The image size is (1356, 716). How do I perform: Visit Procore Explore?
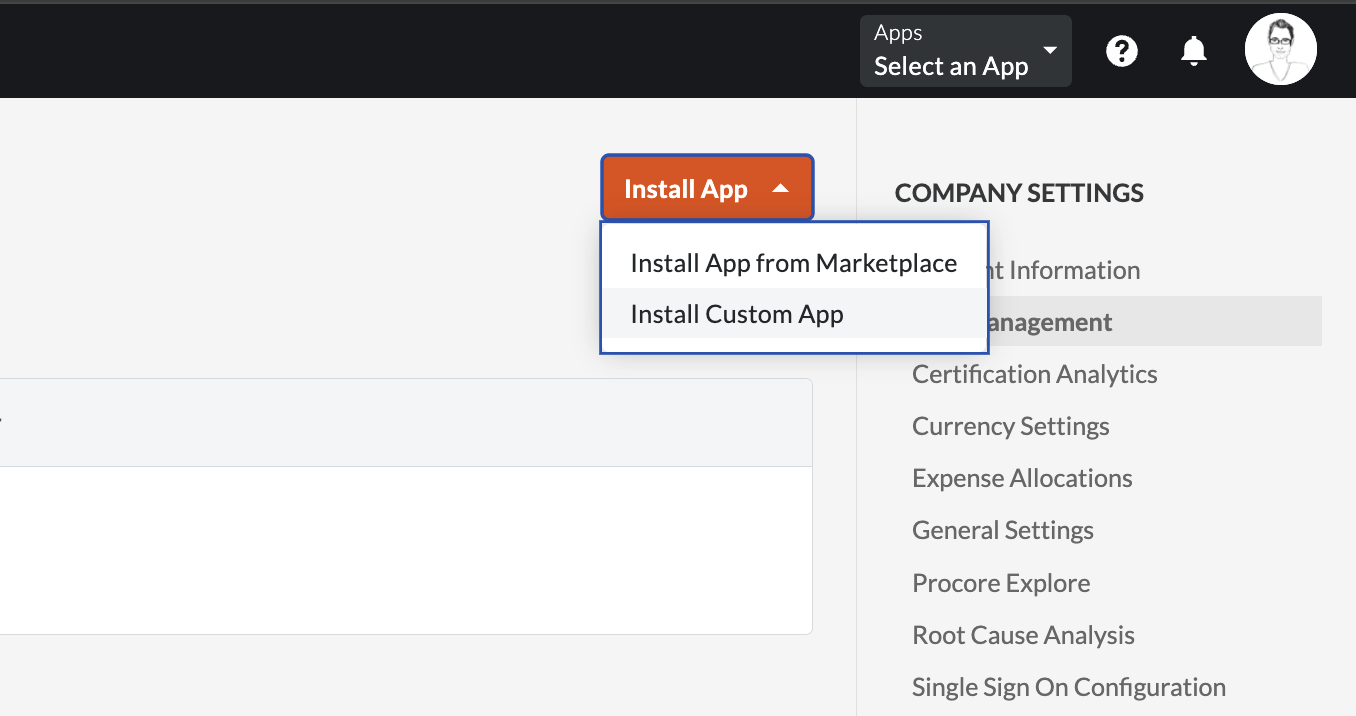(x=1001, y=582)
